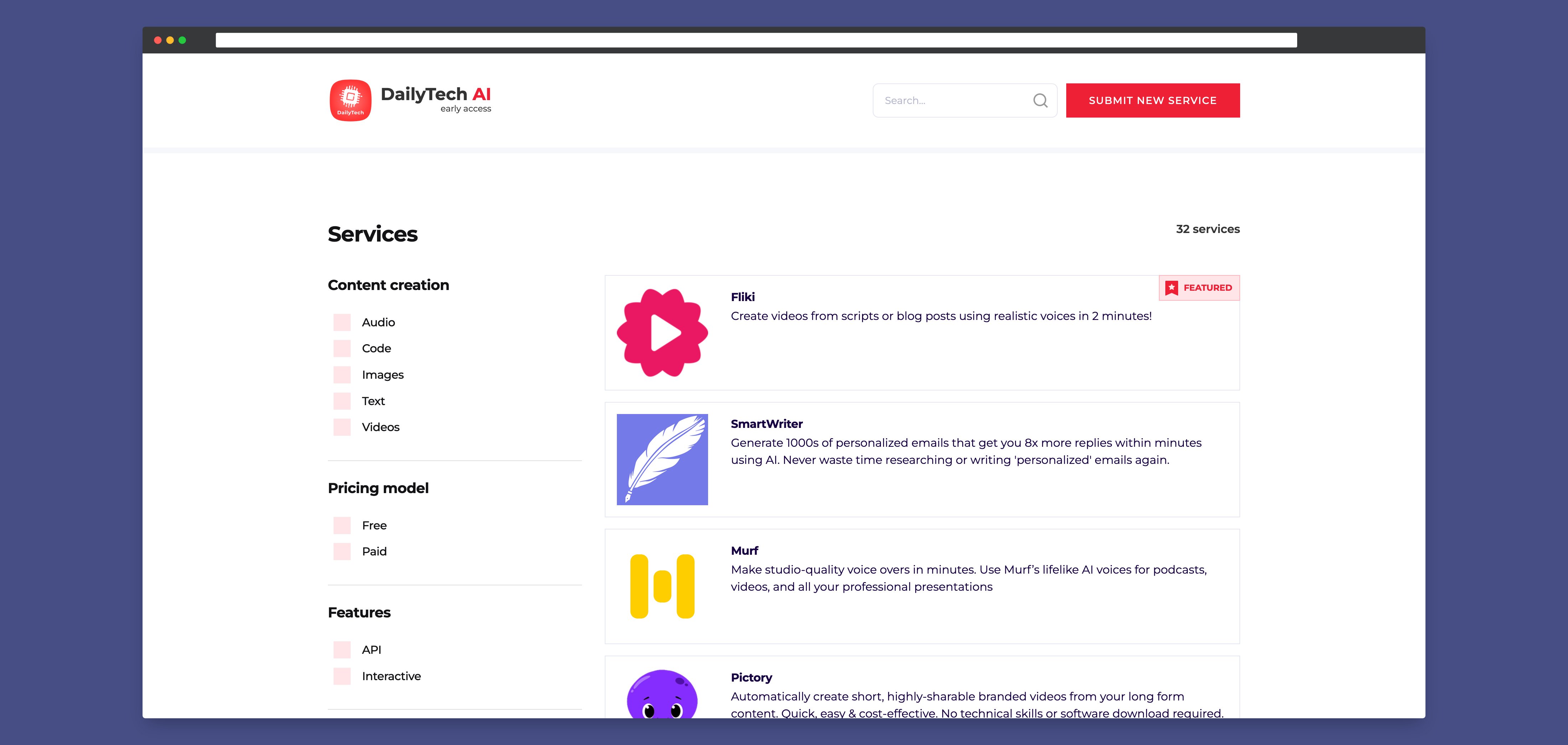Click the Fliki play button icon
Screen dimensions: 1568x745
(x=665, y=332)
